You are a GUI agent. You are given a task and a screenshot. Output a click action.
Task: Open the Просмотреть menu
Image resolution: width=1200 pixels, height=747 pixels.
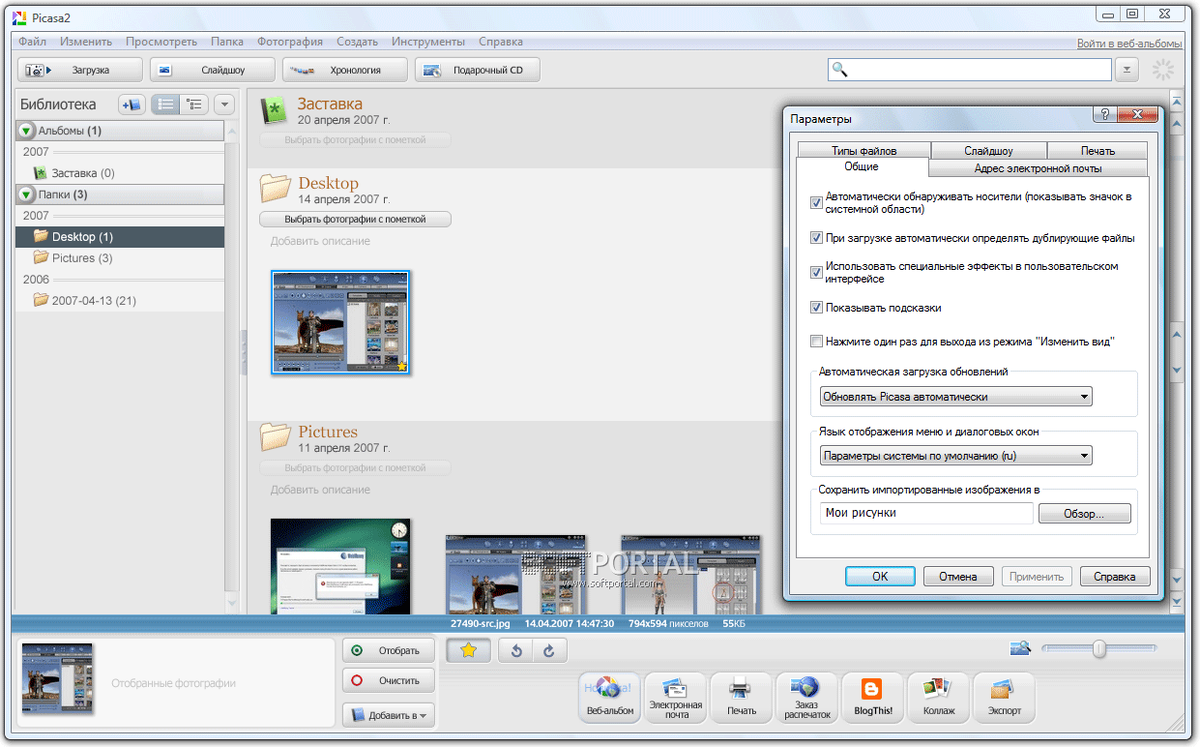click(x=162, y=42)
